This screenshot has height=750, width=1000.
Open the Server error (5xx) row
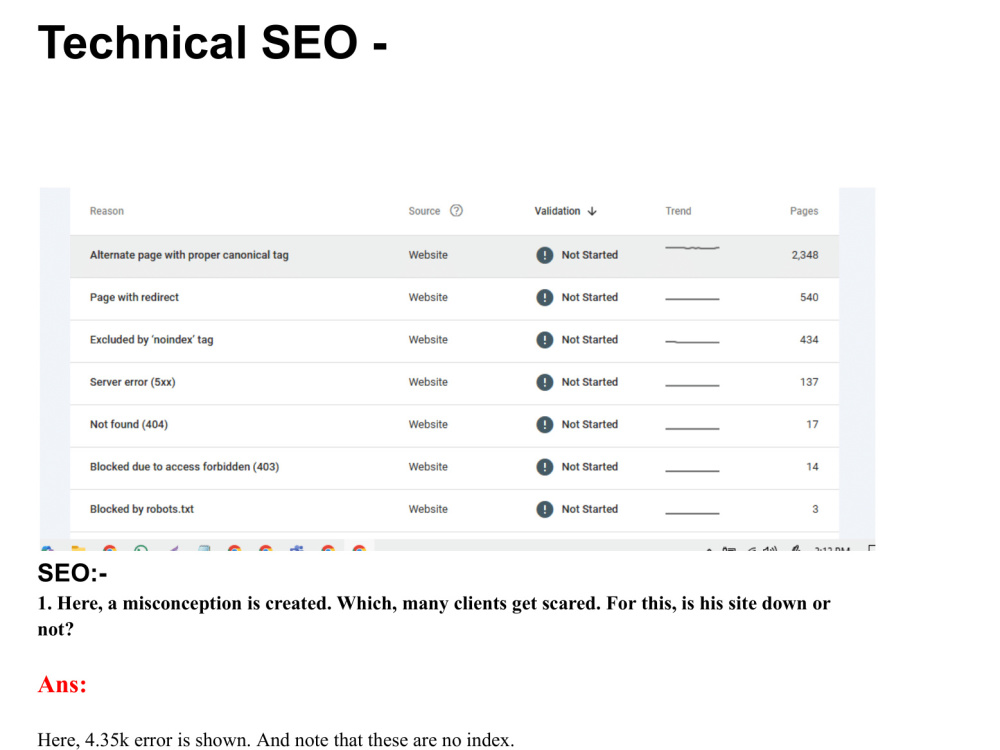tap(454, 382)
